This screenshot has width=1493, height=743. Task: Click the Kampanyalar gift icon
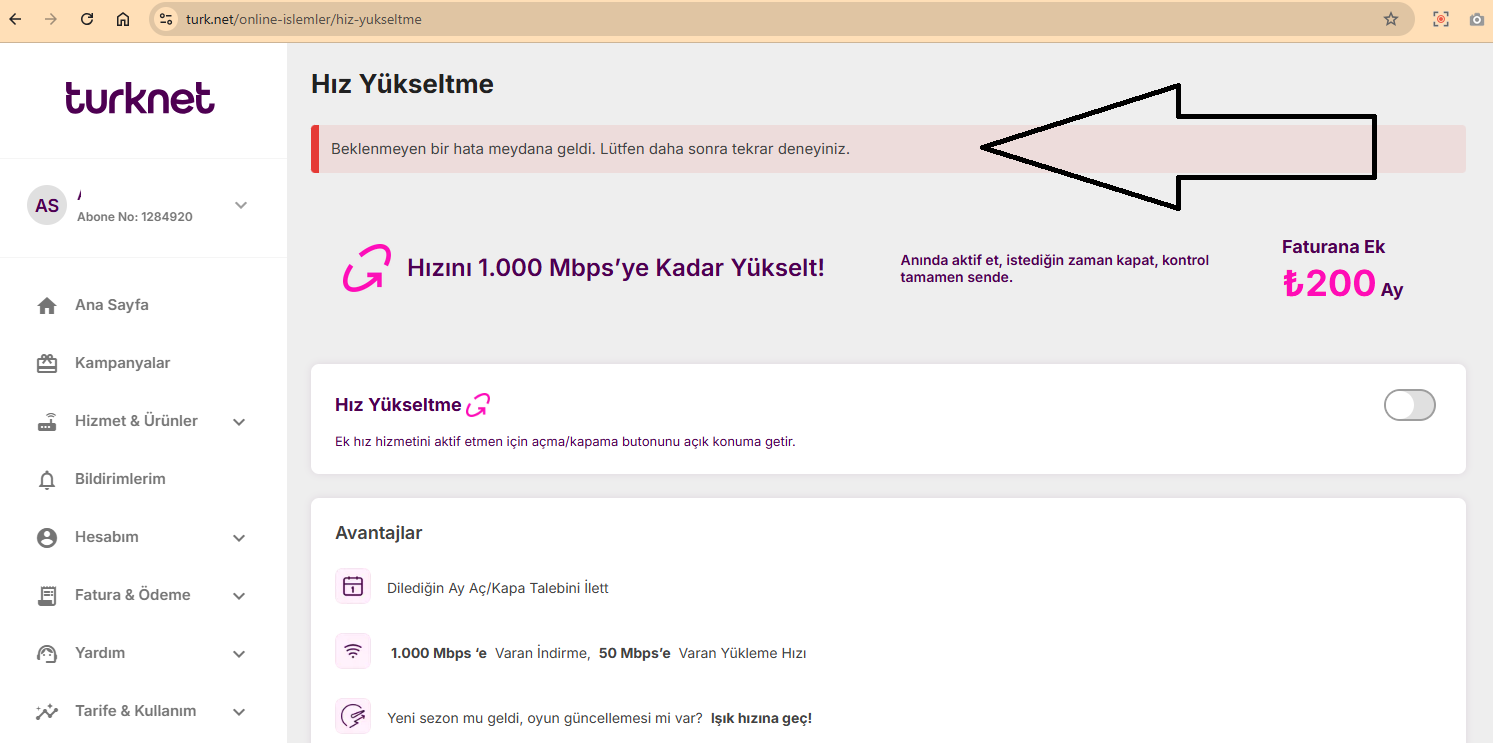47,364
